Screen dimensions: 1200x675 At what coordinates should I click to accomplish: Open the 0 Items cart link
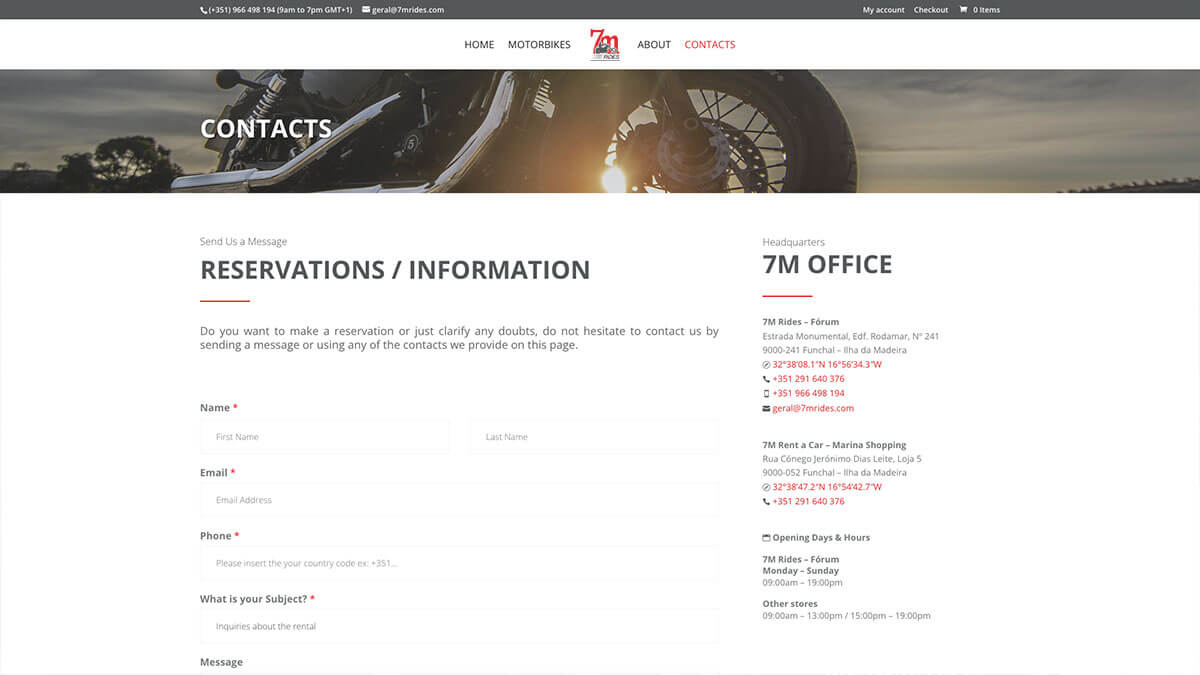986,10
